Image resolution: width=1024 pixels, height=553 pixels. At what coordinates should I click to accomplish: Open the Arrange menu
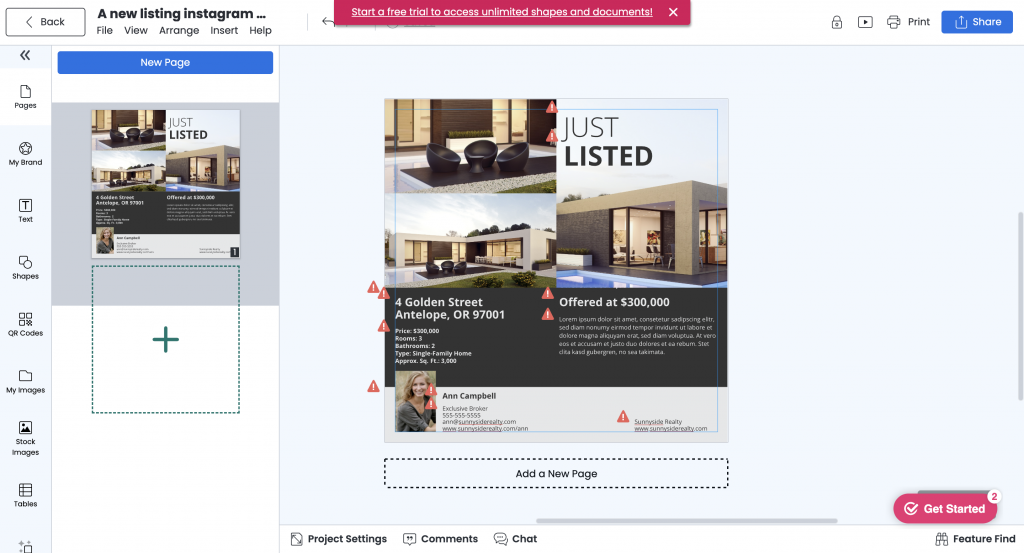click(x=179, y=31)
